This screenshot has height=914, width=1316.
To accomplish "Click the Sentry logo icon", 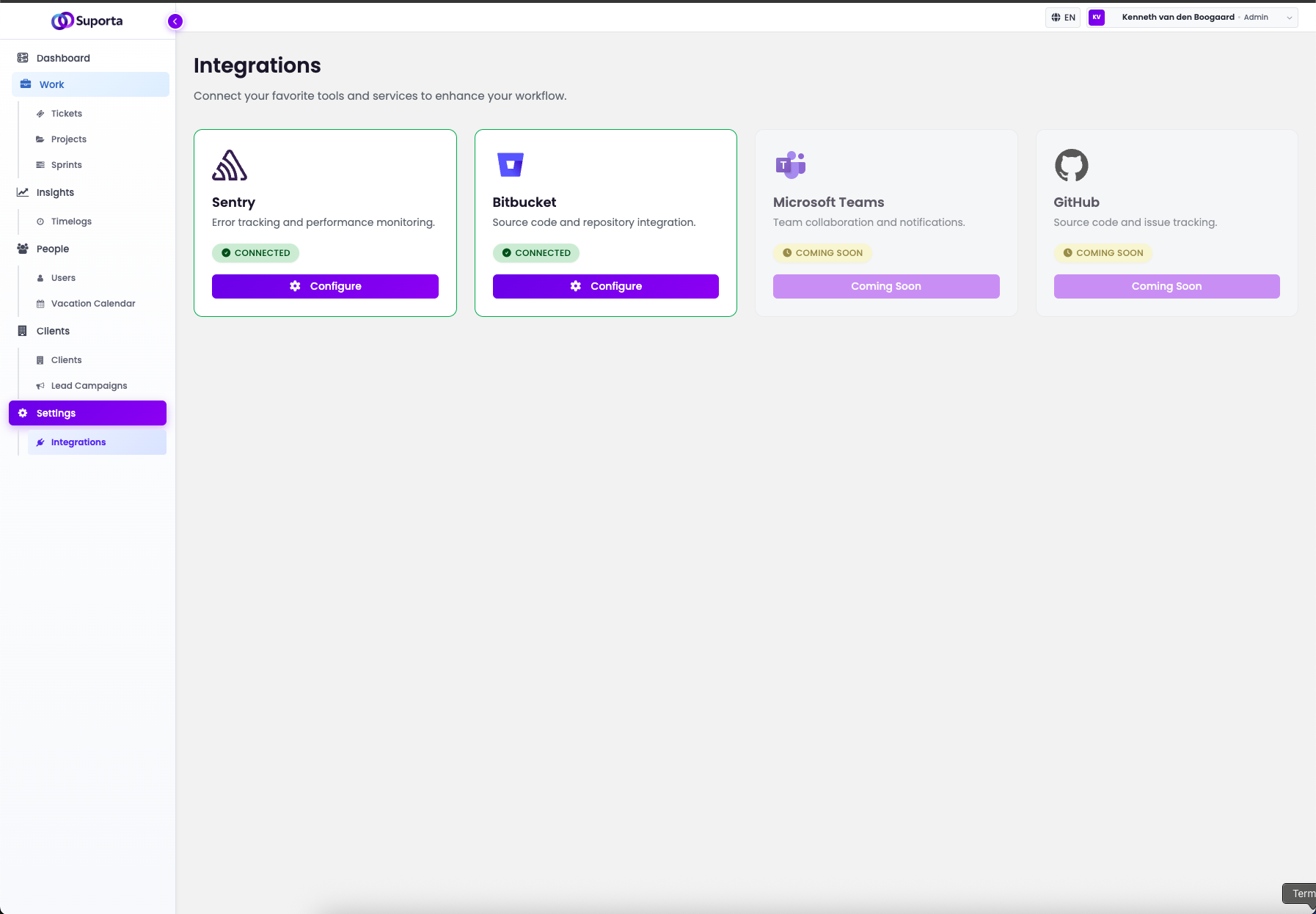I will 230,165.
